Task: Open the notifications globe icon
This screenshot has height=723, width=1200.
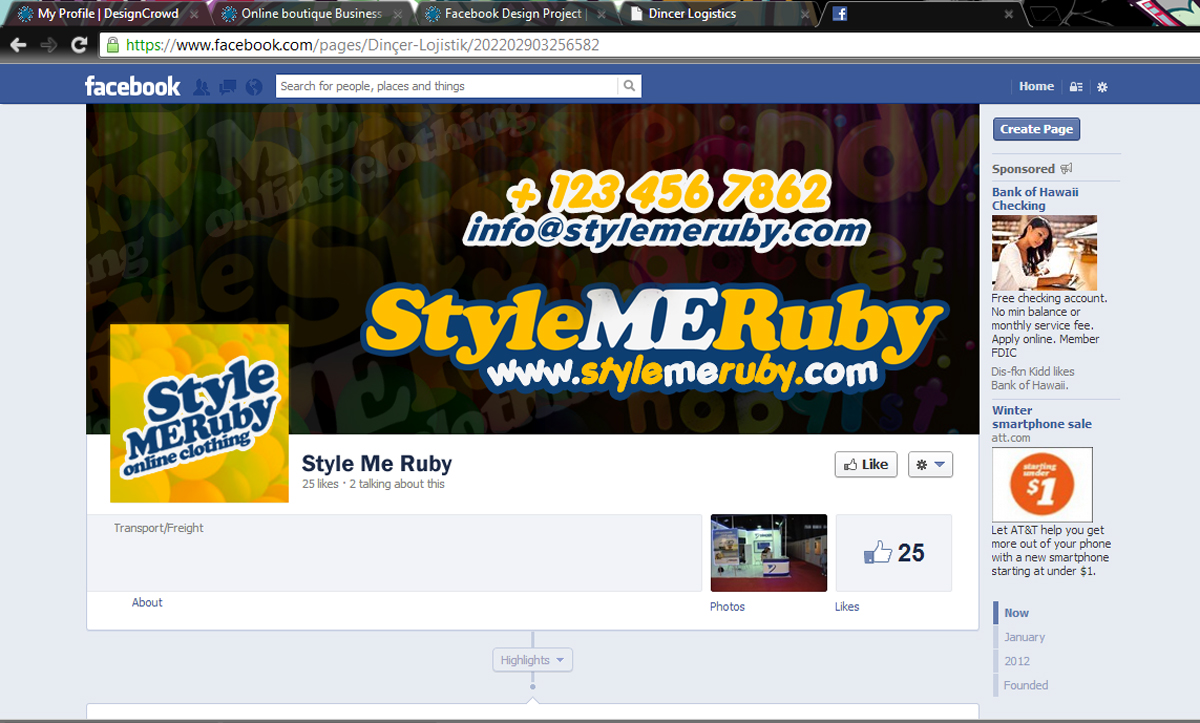Action: pyautogui.click(x=254, y=87)
